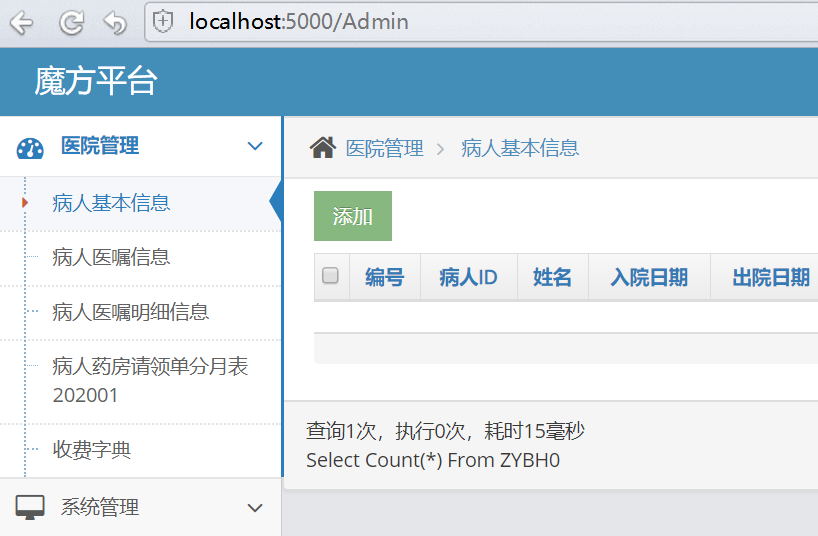This screenshot has height=536, width=818.
Task: Select 病人医嘱明细信息 sidebar item
Action: [x=130, y=312]
